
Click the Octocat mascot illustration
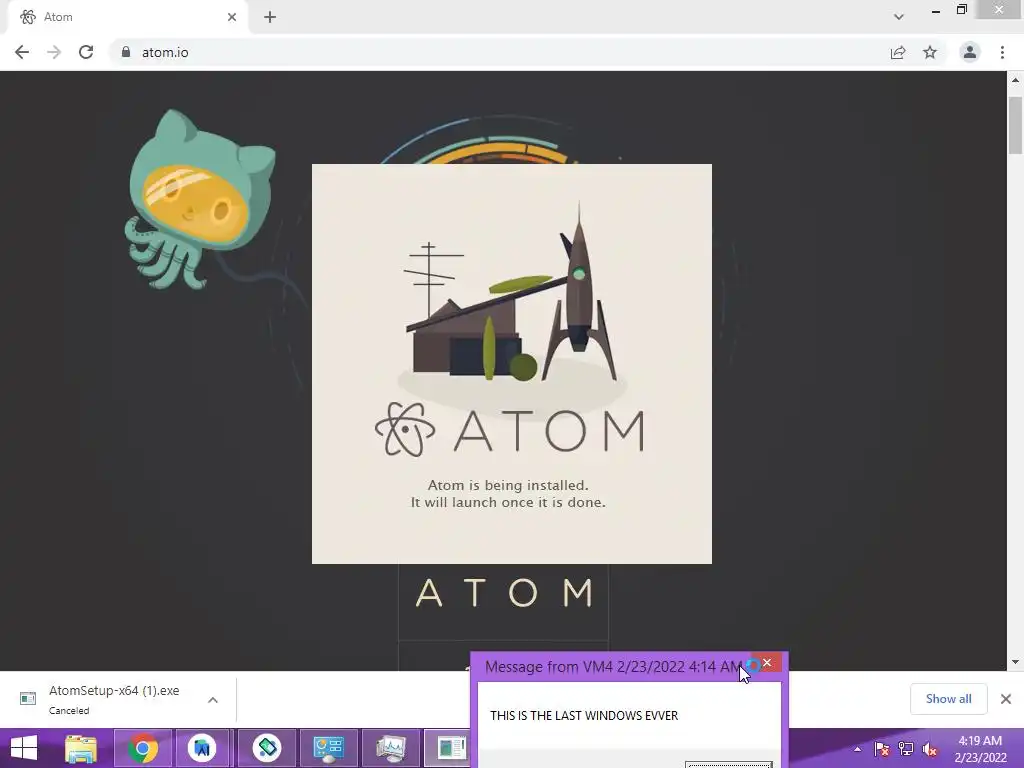[199, 199]
